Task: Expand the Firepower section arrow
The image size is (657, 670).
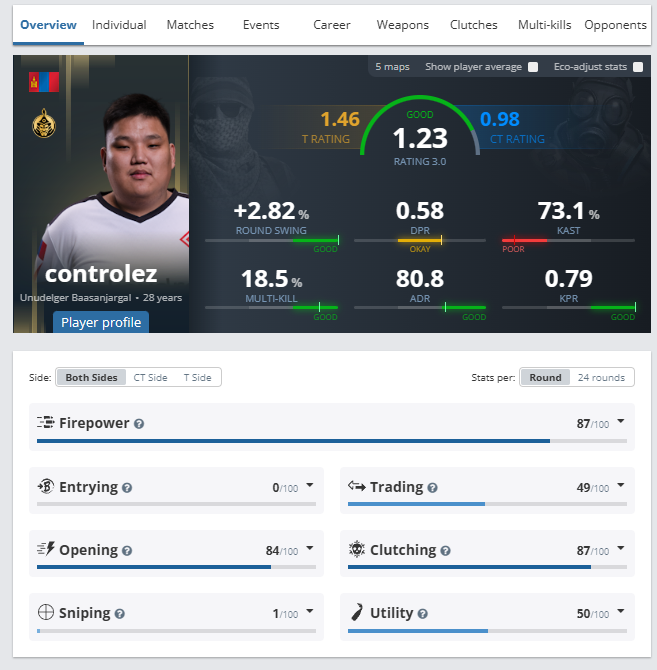Action: tap(621, 421)
